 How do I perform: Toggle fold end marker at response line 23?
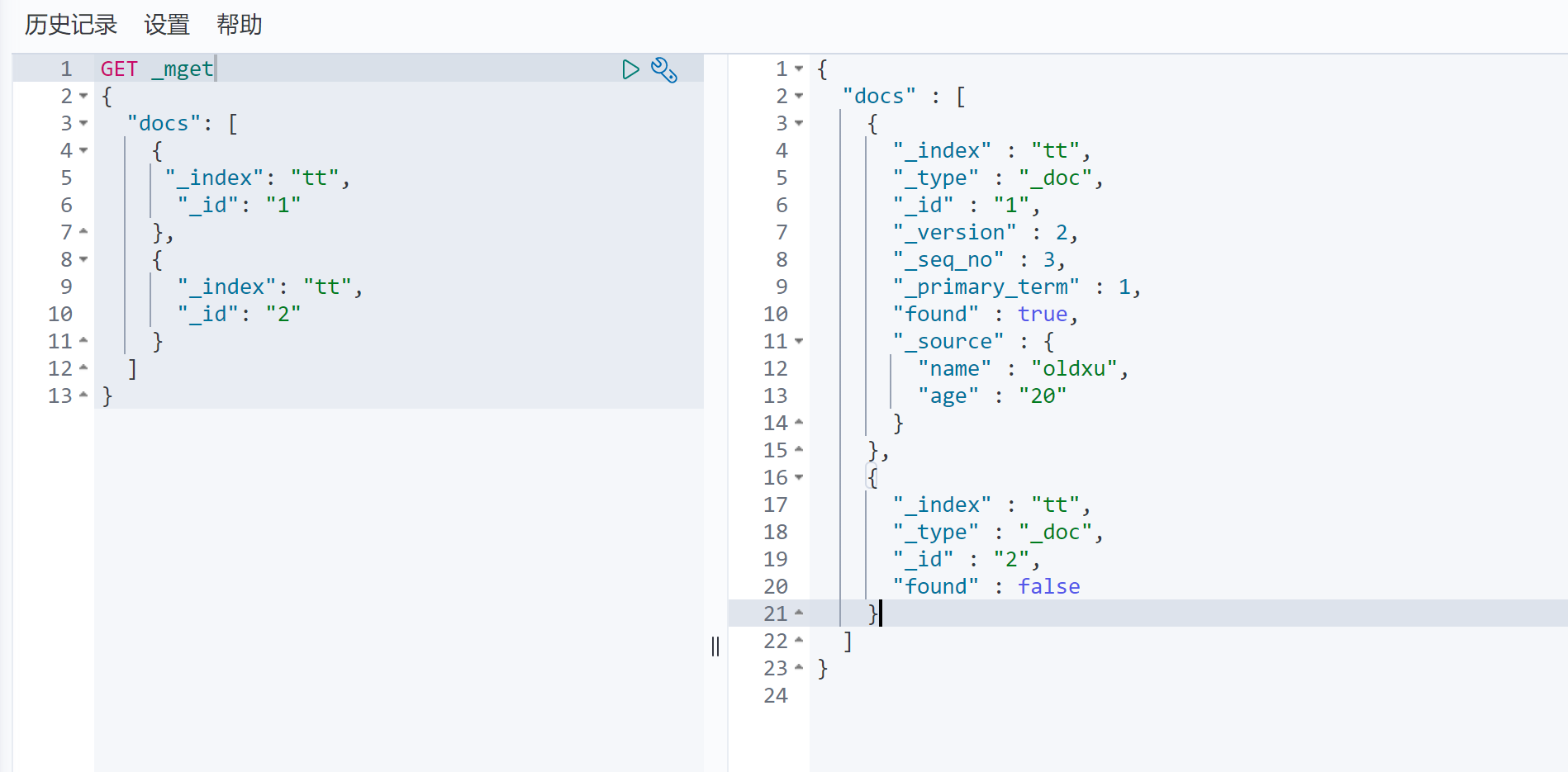click(x=799, y=668)
